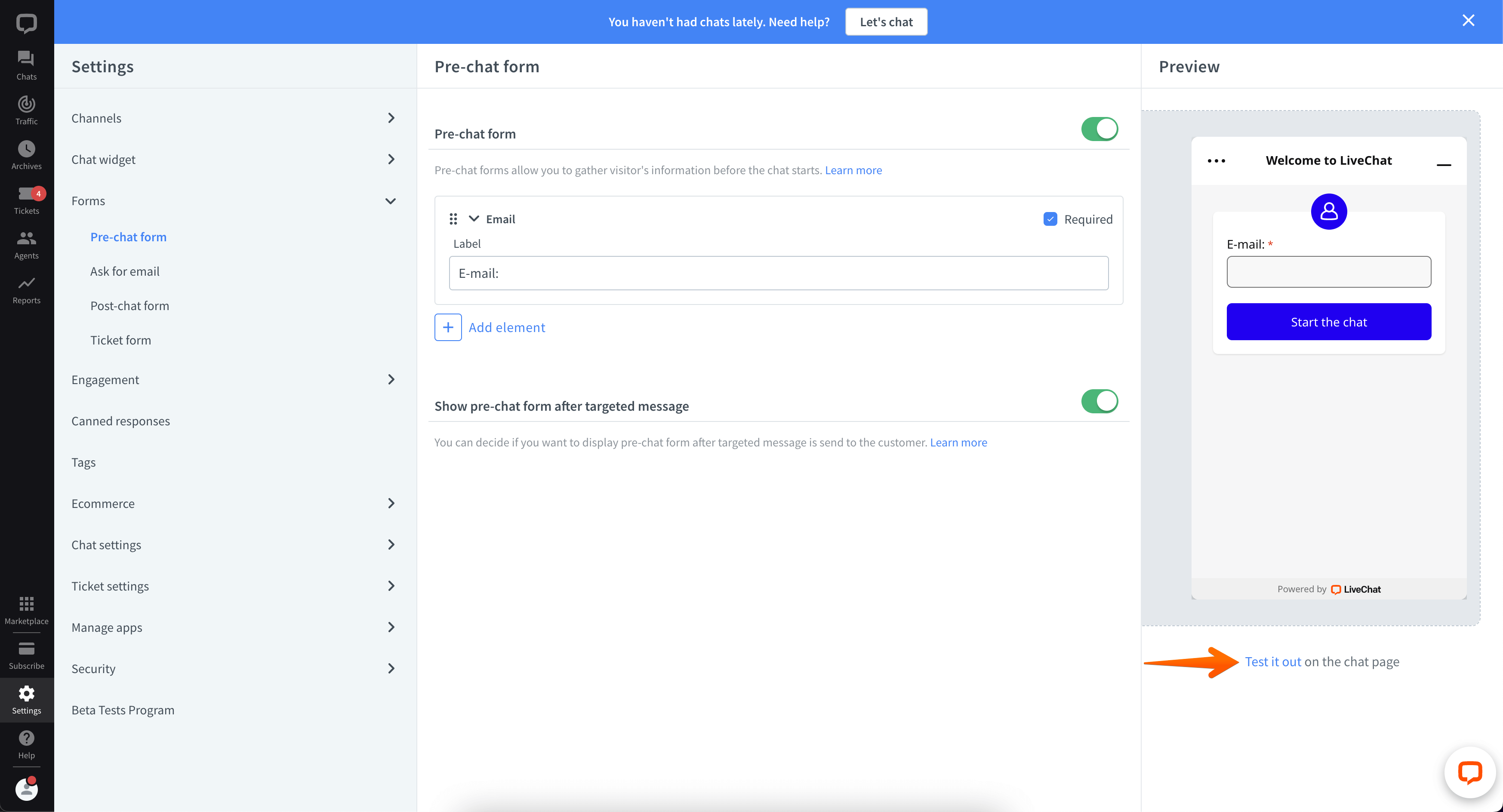The height and width of the screenshot is (812, 1503).
Task: Click Learn more about targeted message
Action: [958, 443]
